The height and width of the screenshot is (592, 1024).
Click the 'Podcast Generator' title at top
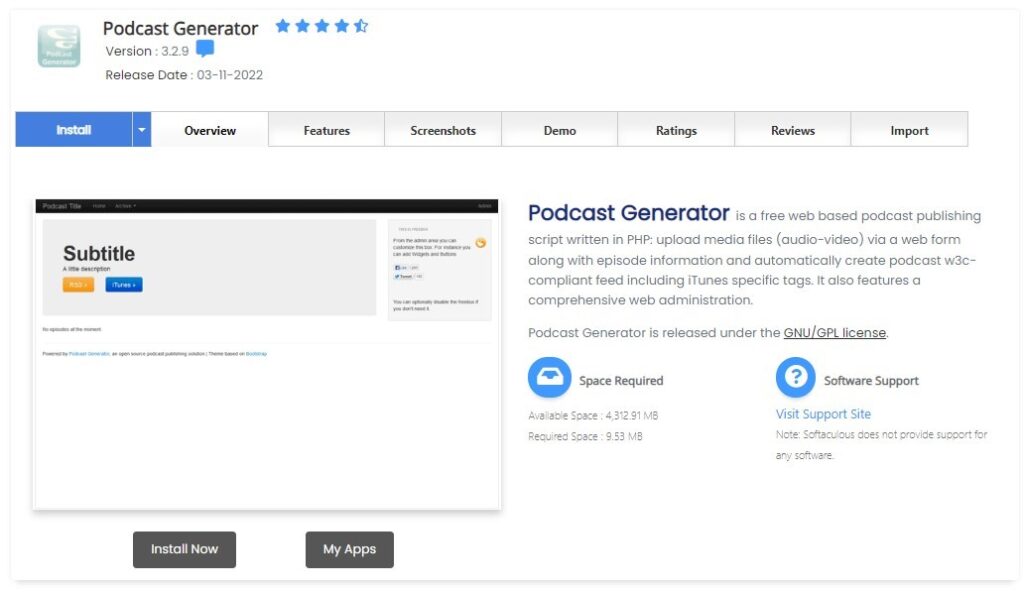tap(180, 28)
